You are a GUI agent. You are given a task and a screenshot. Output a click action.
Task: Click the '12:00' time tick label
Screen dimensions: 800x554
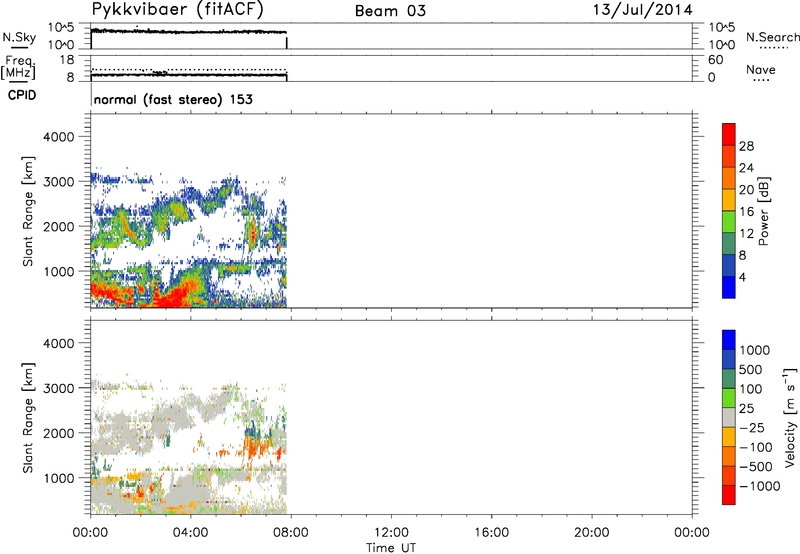(x=391, y=533)
